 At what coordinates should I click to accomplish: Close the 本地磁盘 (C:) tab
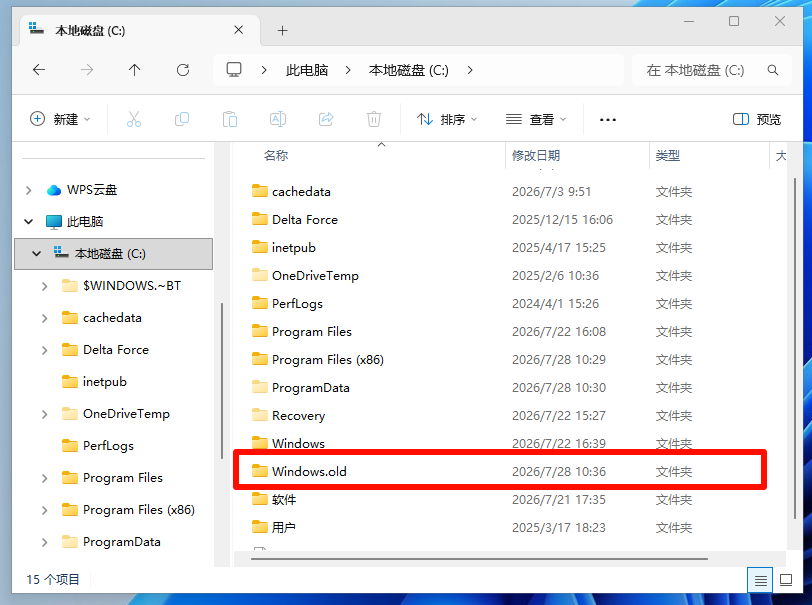pyautogui.click(x=239, y=30)
